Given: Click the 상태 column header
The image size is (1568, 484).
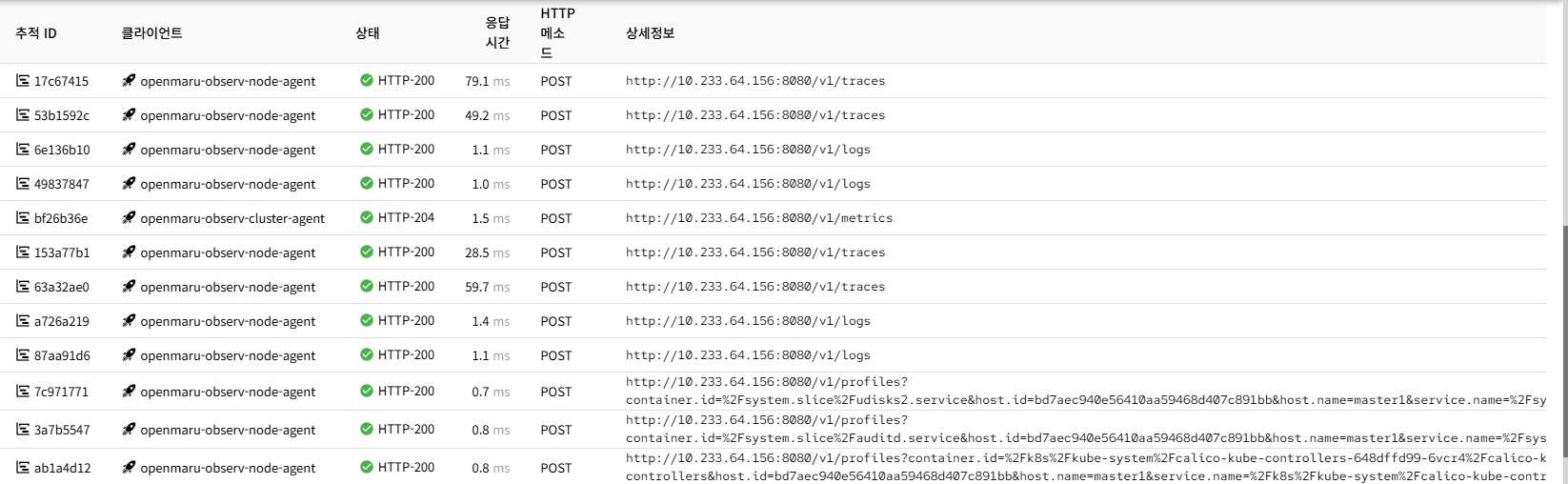Looking at the screenshot, I should (368, 33).
